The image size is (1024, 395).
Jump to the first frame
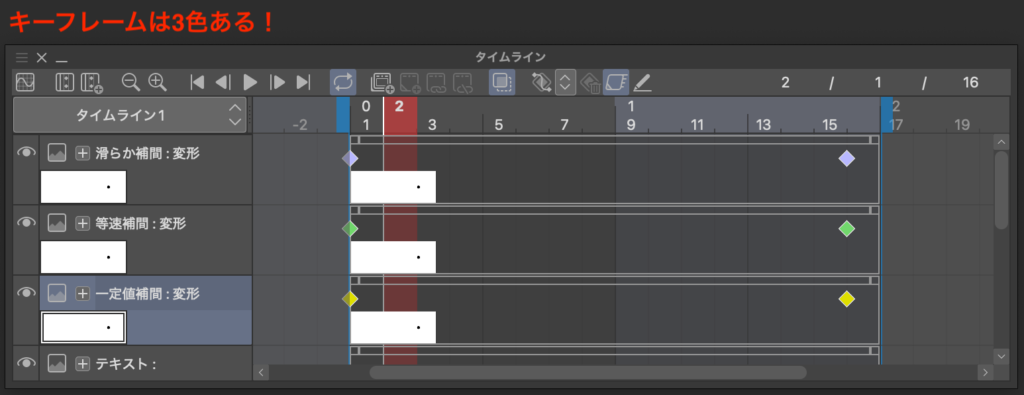pyautogui.click(x=197, y=82)
